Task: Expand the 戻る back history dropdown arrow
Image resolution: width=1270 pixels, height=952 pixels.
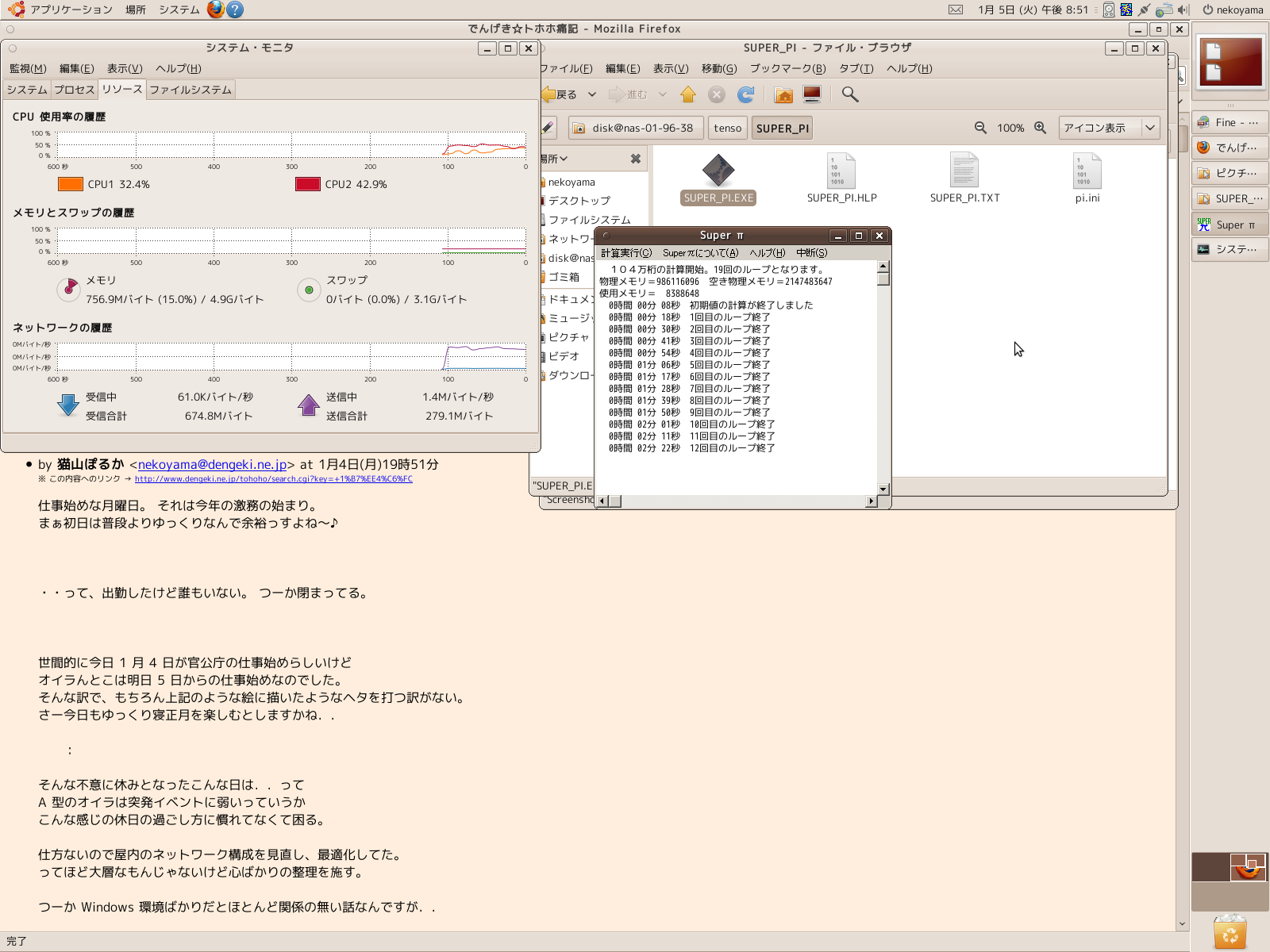Action: pos(591,94)
